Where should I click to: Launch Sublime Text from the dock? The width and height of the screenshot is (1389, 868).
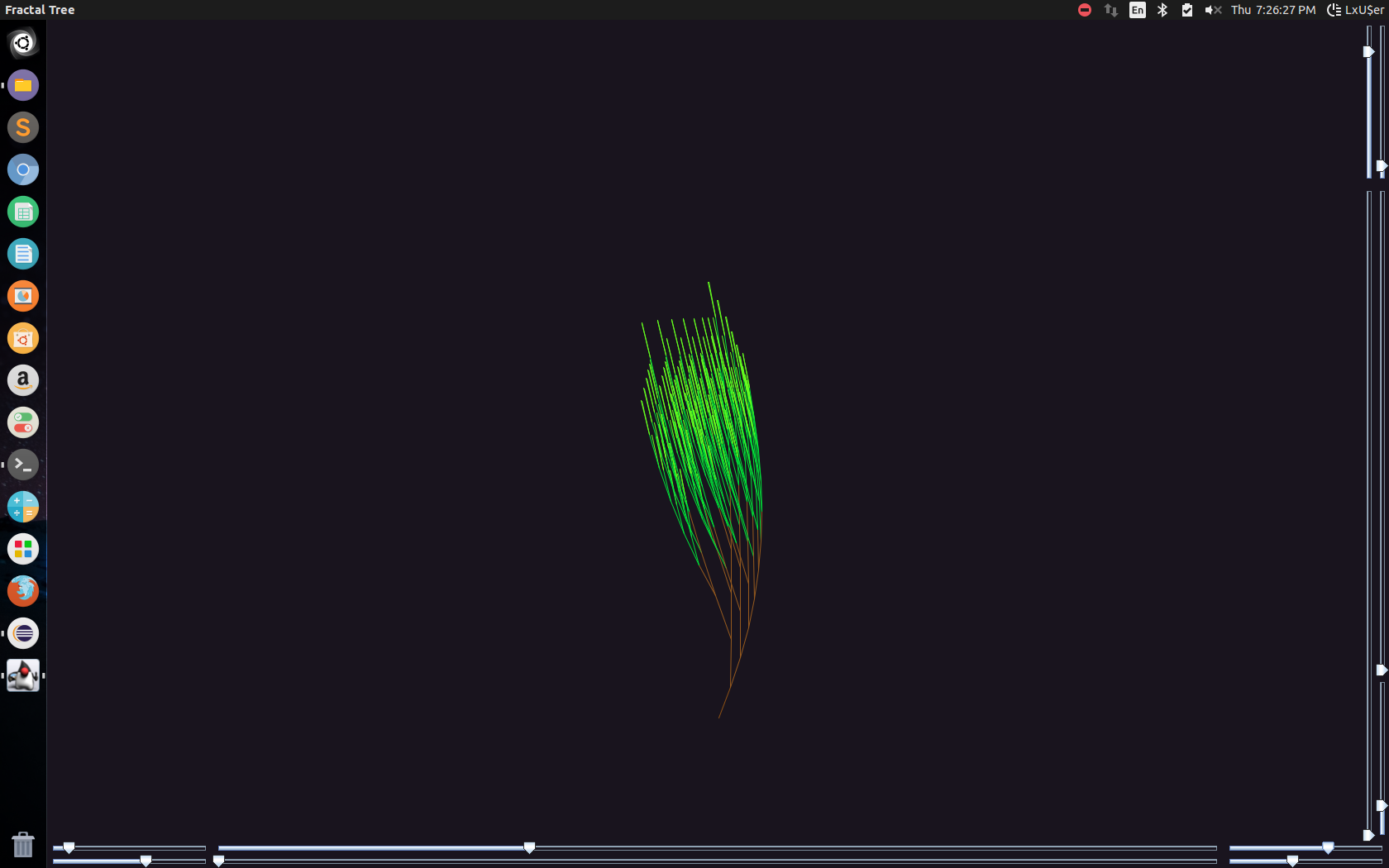click(23, 127)
